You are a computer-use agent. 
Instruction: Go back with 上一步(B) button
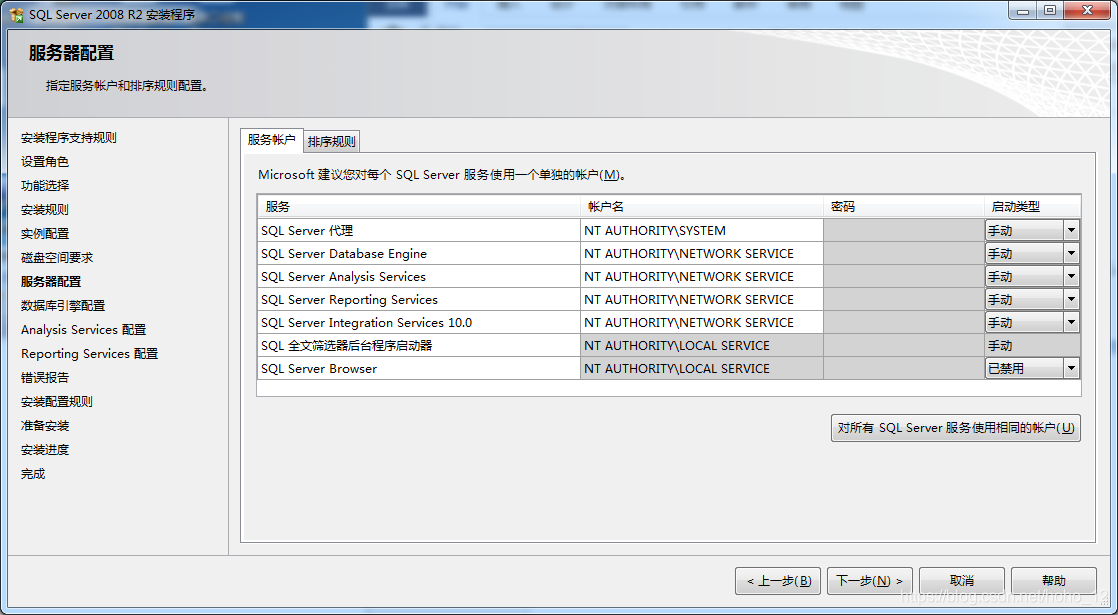[x=778, y=581]
